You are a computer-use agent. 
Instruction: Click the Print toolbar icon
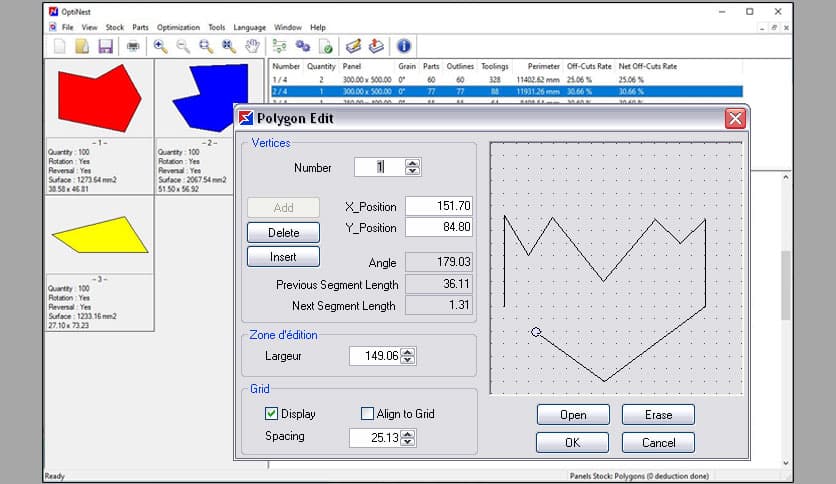[x=133, y=46]
